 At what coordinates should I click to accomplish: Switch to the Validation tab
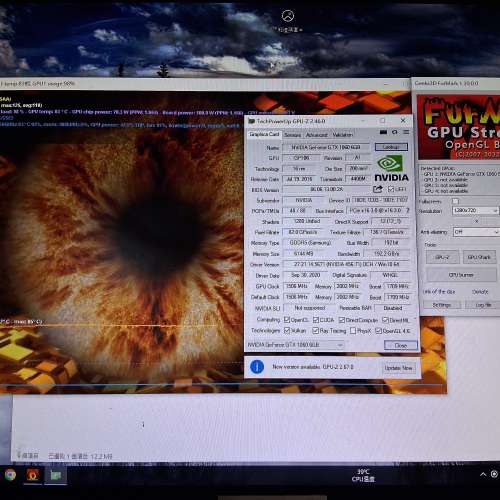342,135
